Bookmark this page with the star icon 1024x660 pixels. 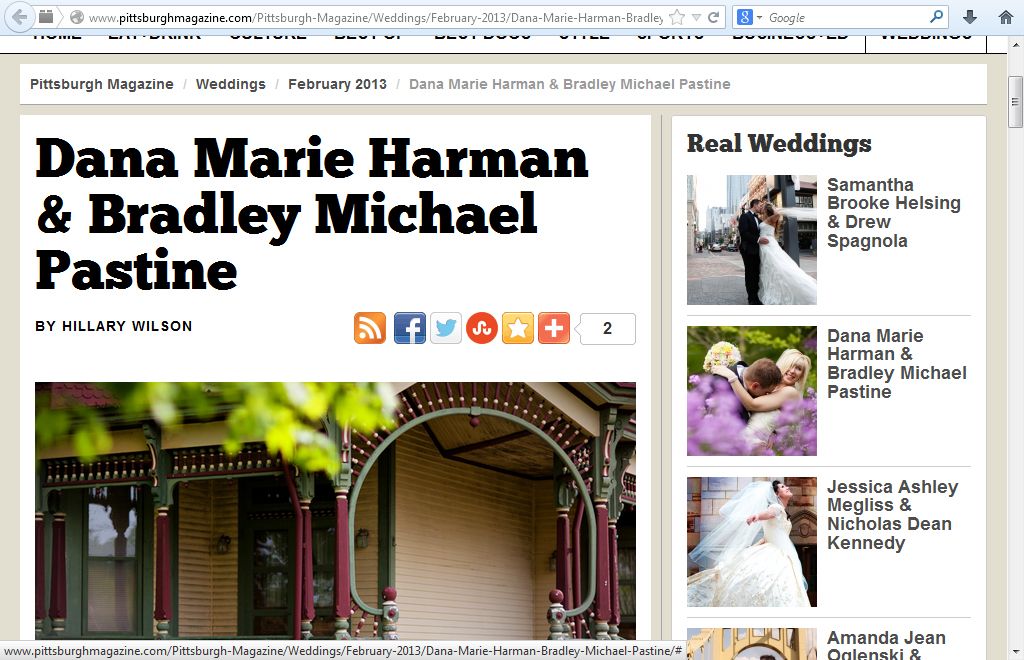click(677, 18)
